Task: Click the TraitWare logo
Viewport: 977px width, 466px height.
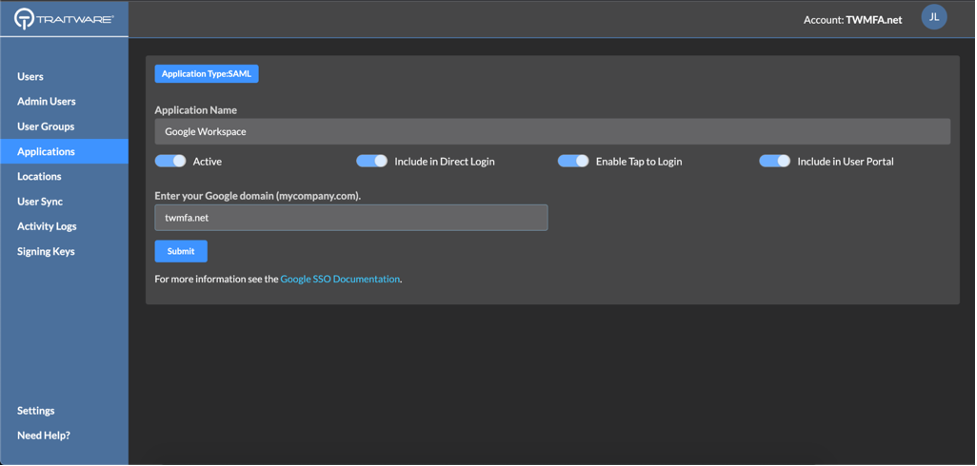Action: 64,19
